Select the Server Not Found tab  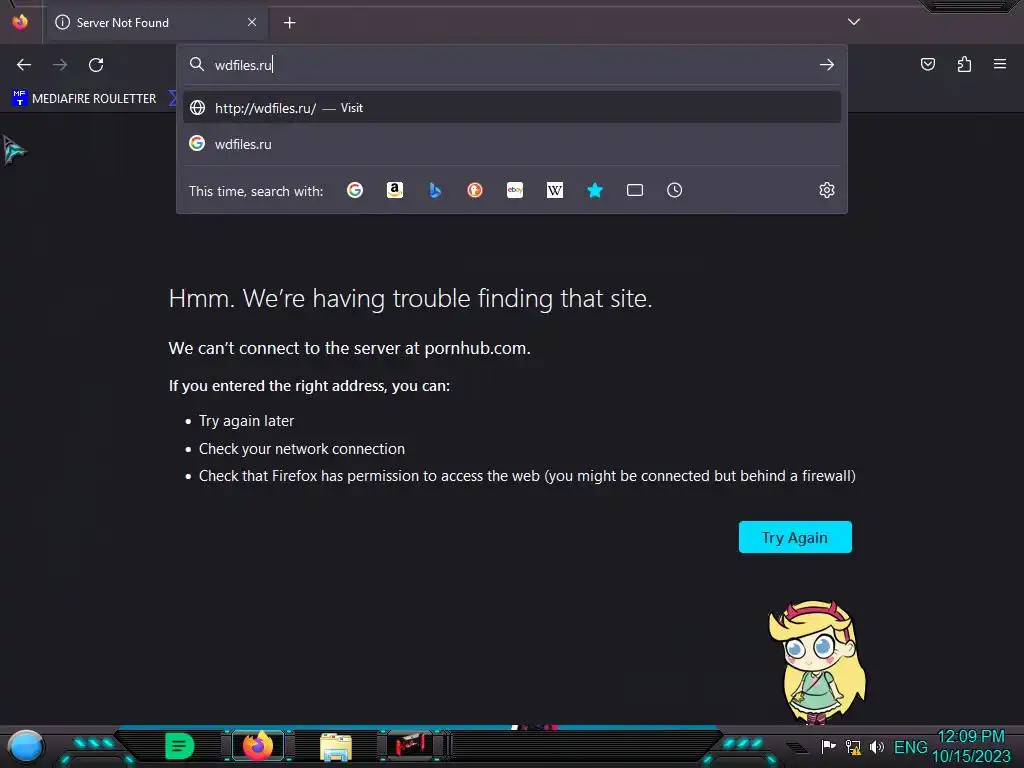point(157,23)
